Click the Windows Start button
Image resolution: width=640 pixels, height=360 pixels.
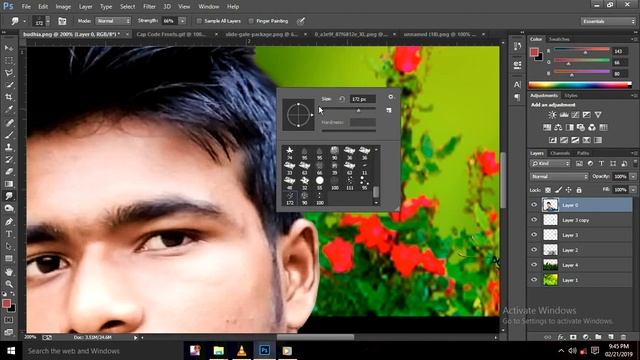(x=11, y=351)
